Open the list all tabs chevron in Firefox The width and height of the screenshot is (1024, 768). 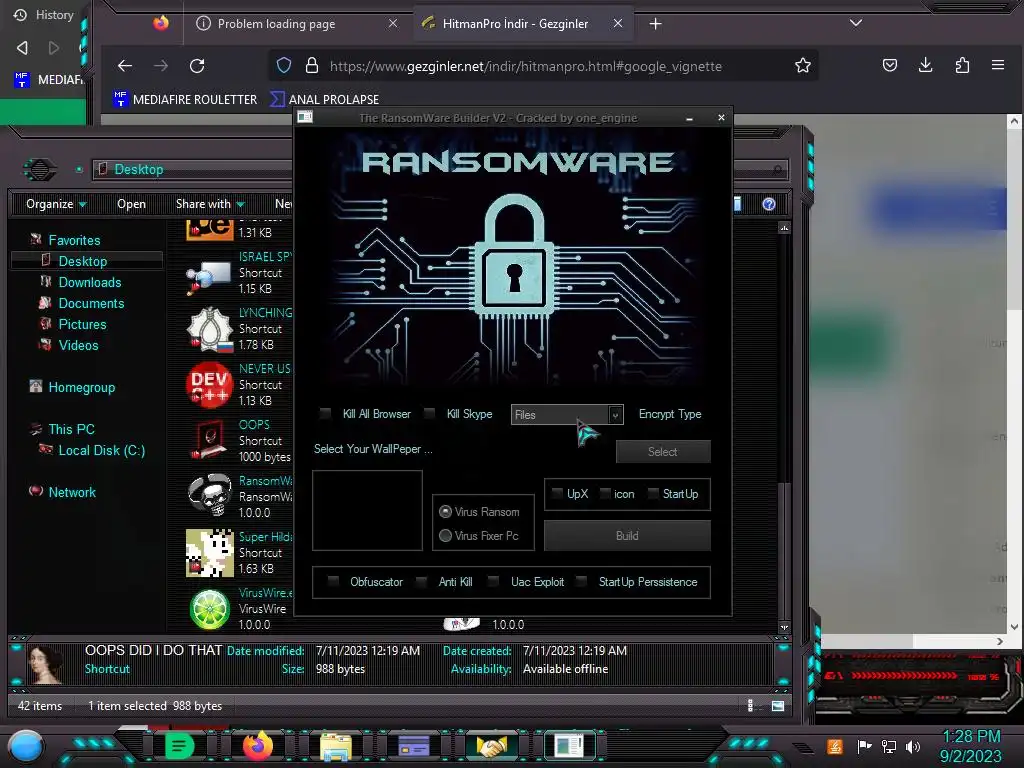coord(856,24)
